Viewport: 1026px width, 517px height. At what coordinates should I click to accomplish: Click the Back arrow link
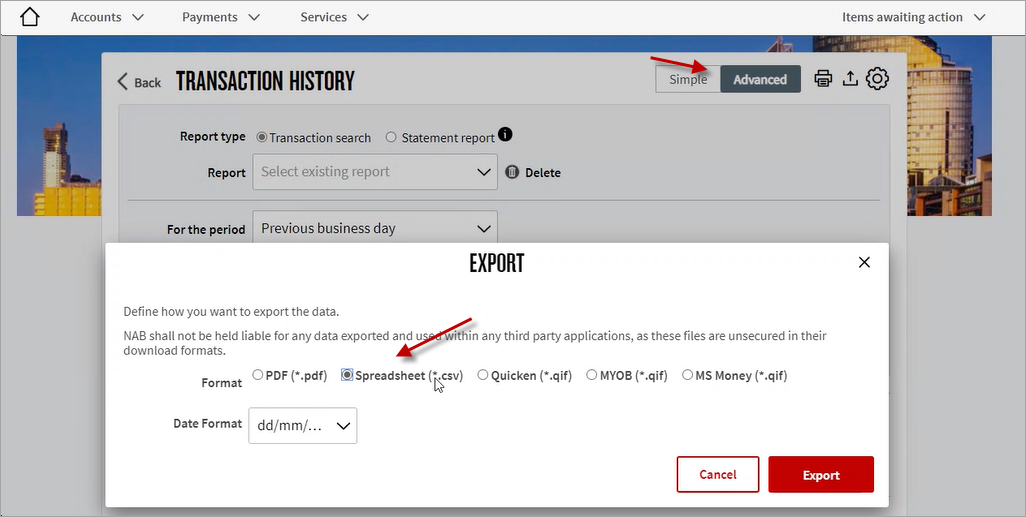(139, 82)
